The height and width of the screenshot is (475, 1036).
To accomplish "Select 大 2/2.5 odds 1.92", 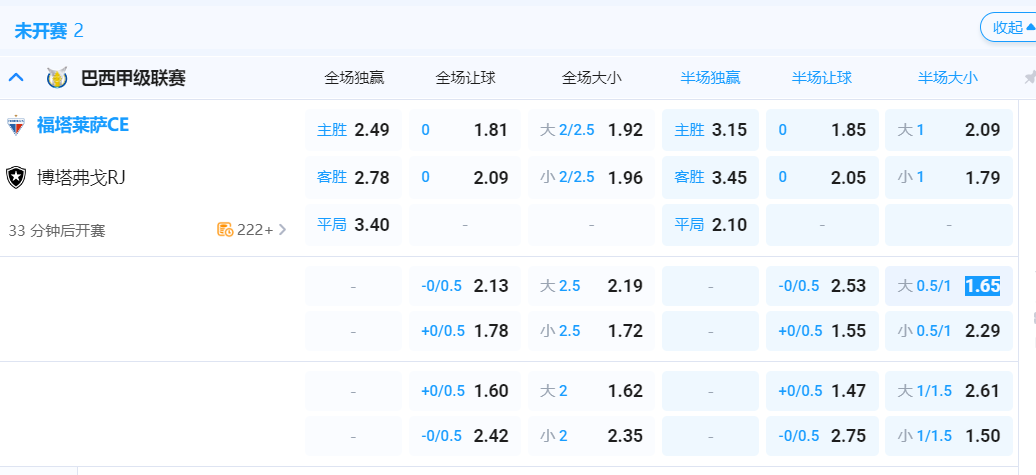I will pyautogui.click(x=590, y=130).
